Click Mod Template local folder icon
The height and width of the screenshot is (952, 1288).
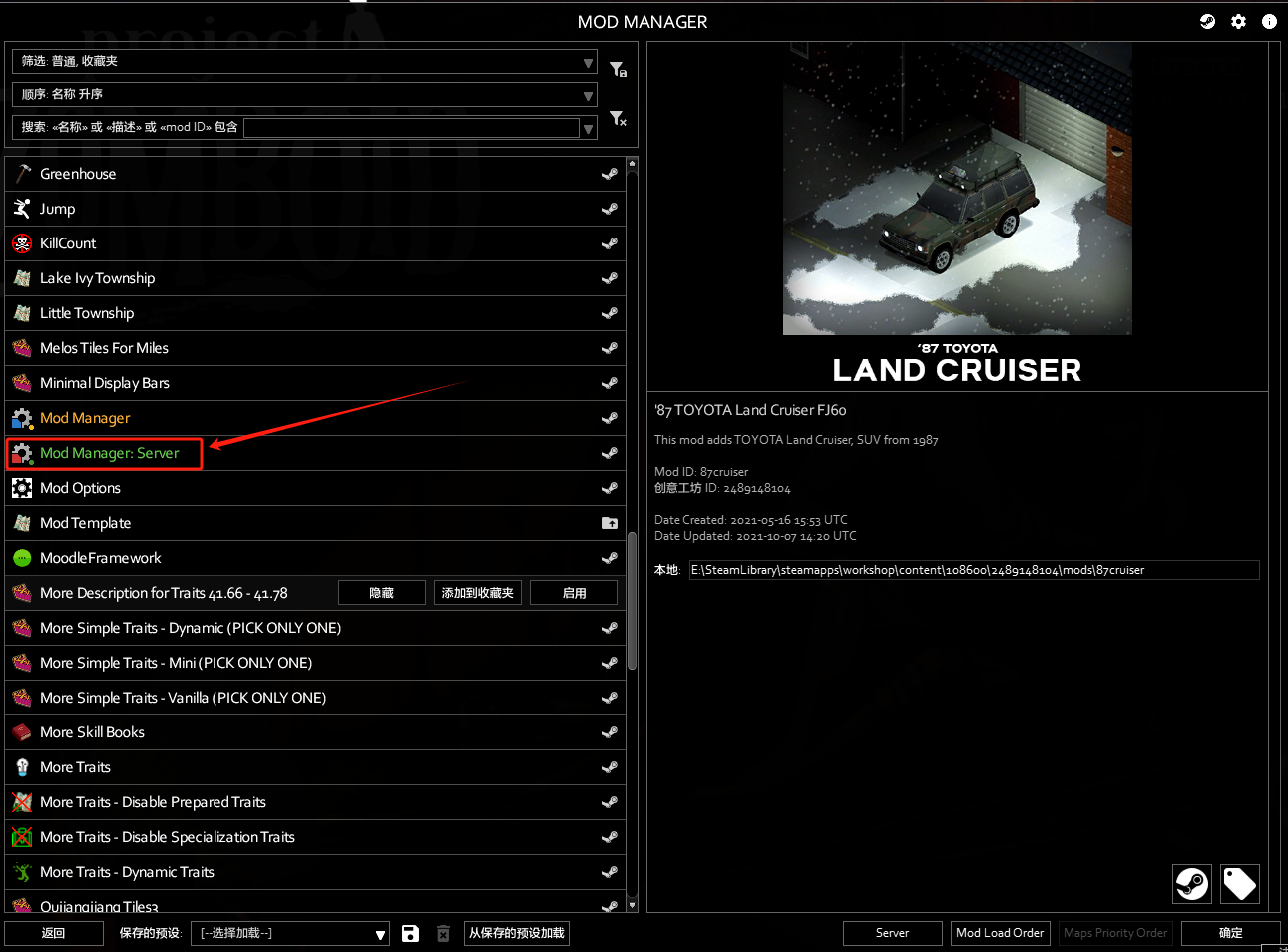click(610, 523)
